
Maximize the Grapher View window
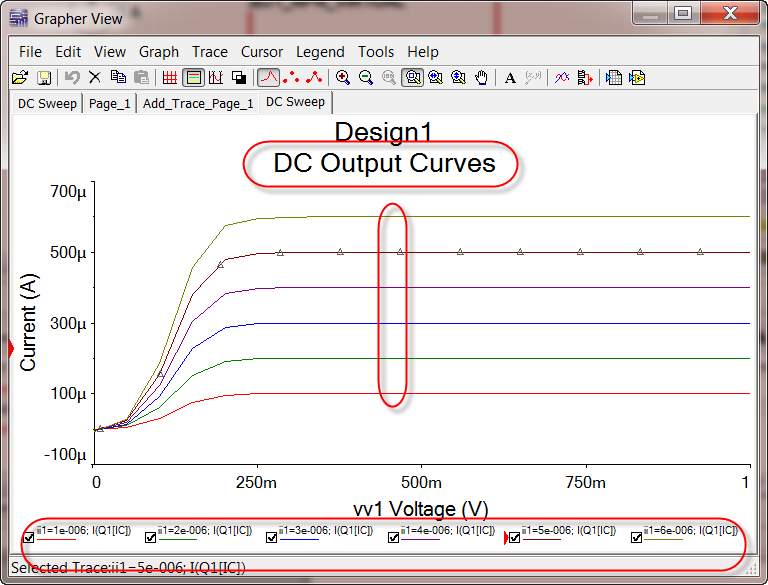tap(683, 13)
